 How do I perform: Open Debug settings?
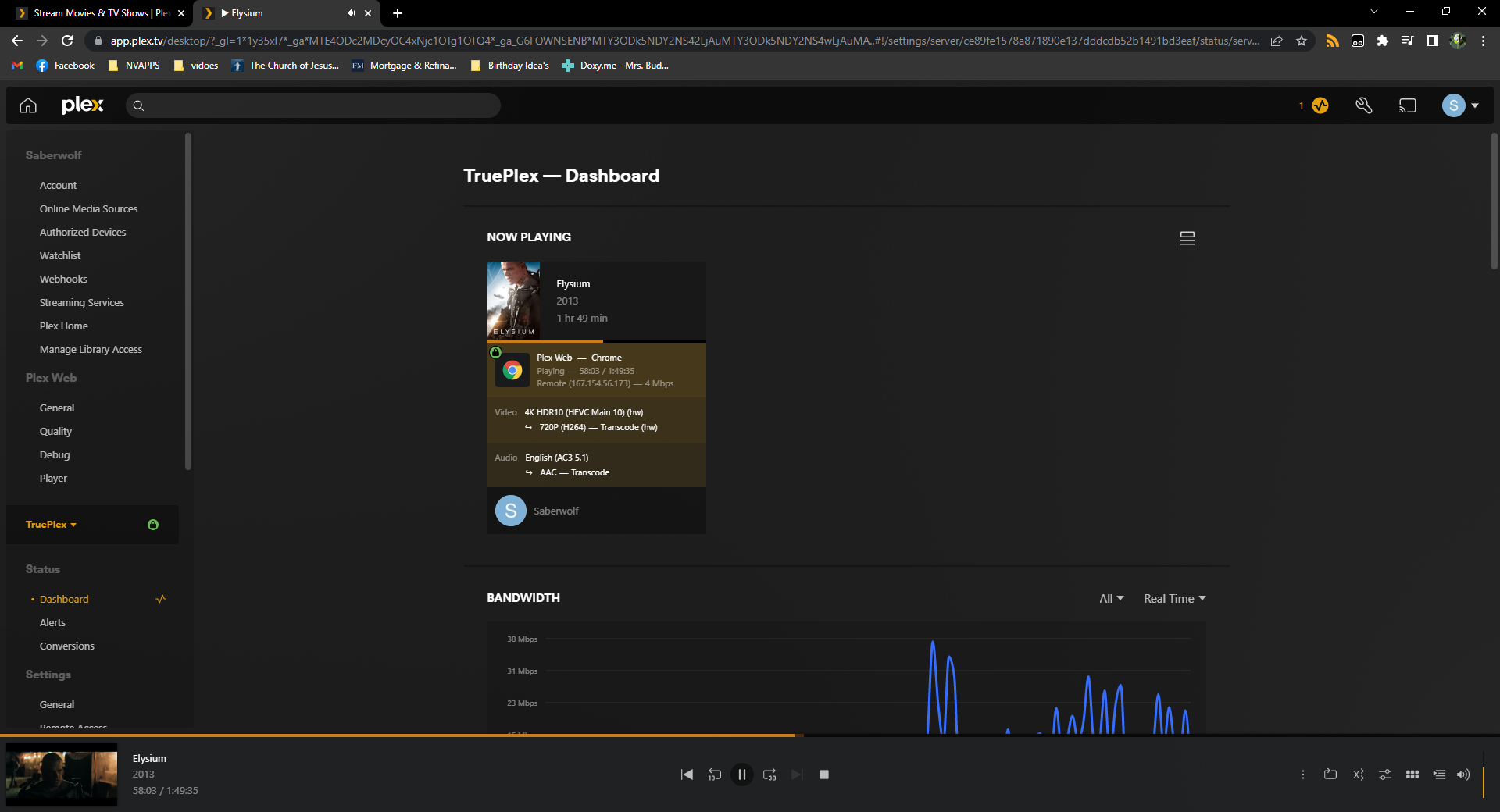click(x=55, y=455)
